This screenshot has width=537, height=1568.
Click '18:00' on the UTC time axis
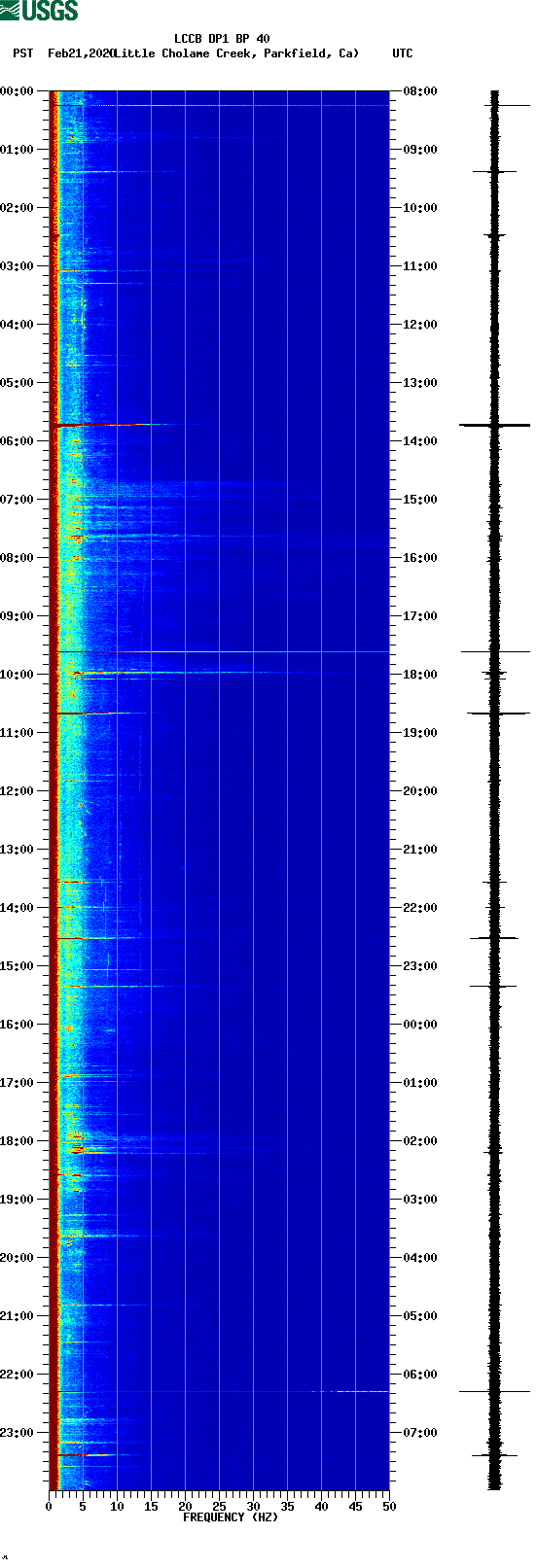click(420, 675)
